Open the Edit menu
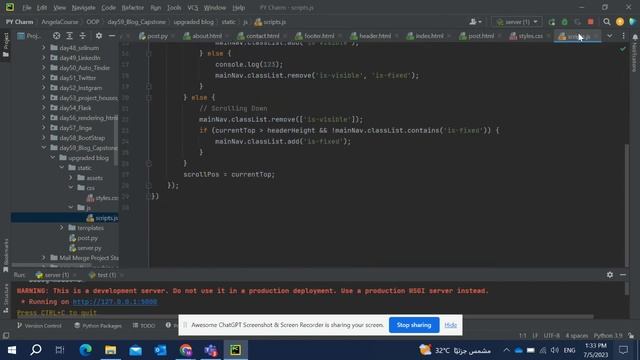Image resolution: width=640 pixels, height=360 pixels. click(42, 8)
